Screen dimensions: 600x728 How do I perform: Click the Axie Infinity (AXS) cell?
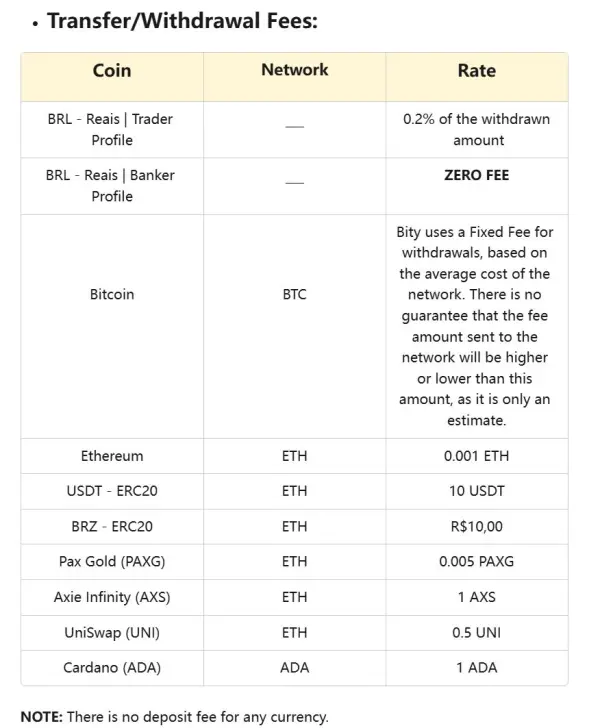point(112,597)
